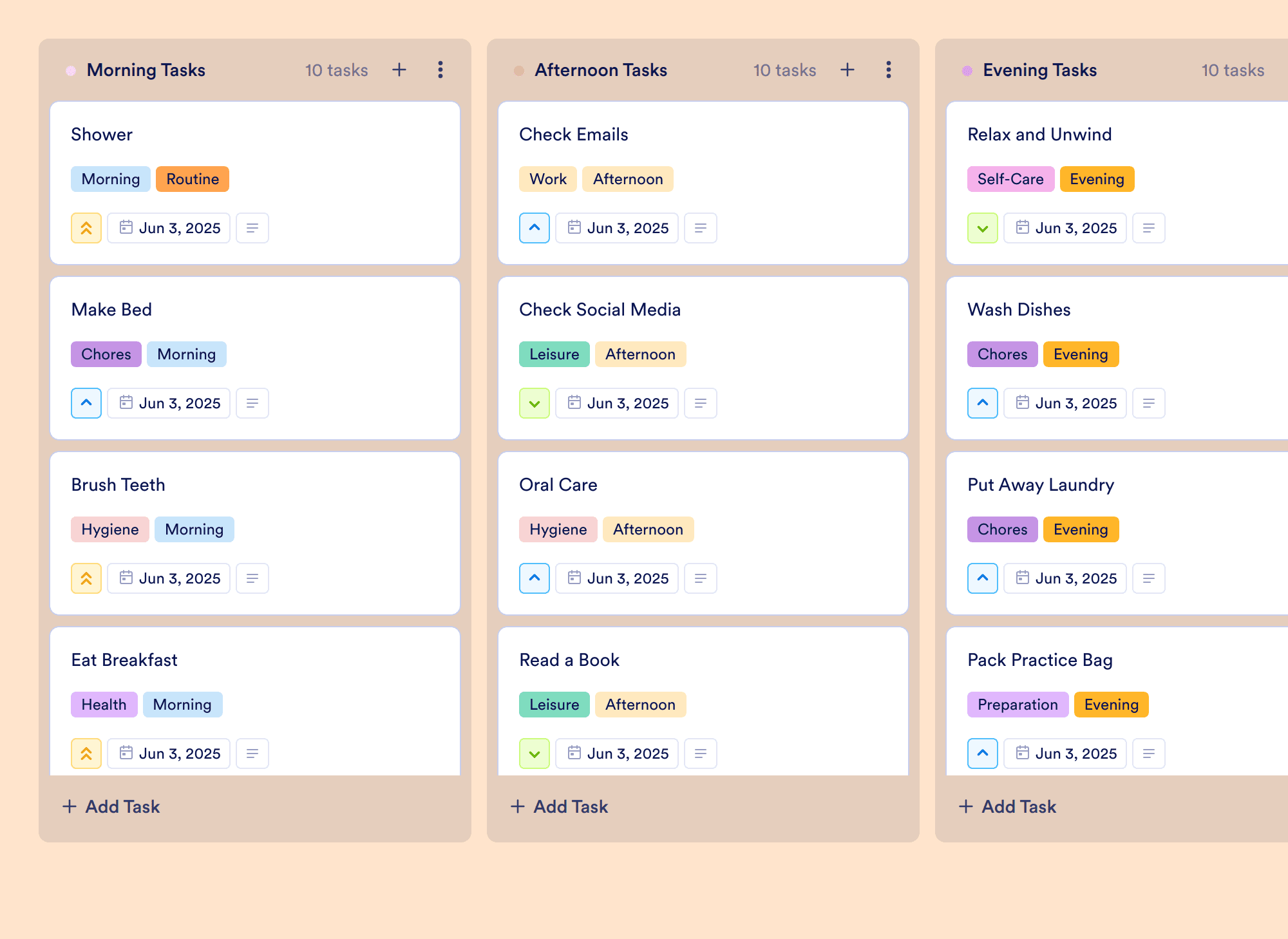The image size is (1288, 939).
Task: Click description icon on Wash Dishes card
Action: [x=1149, y=403]
